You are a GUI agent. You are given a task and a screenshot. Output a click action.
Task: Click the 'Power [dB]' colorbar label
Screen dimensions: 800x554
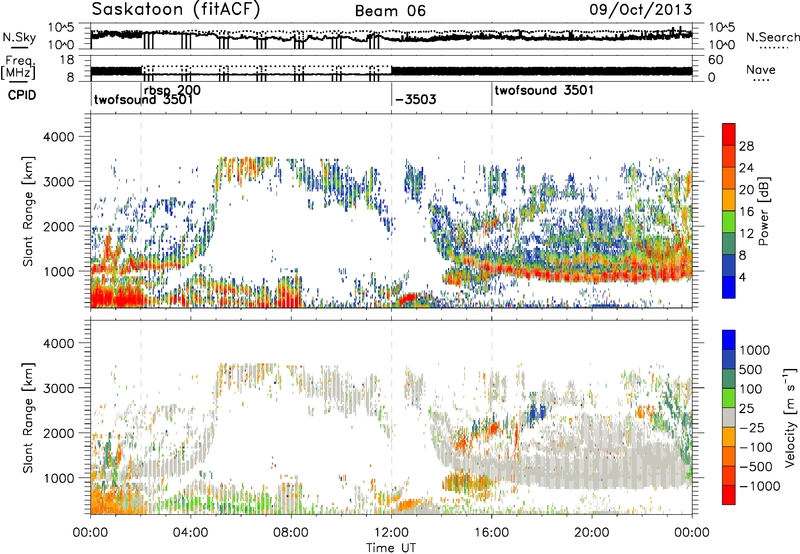tap(763, 211)
